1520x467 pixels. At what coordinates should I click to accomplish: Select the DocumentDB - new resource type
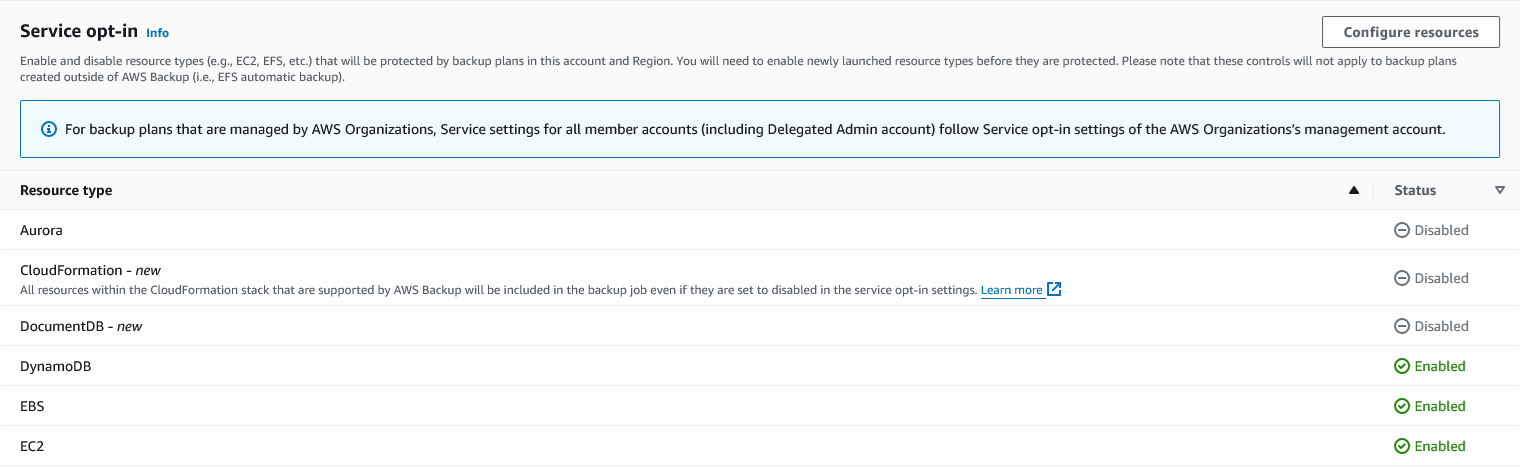tap(81, 326)
